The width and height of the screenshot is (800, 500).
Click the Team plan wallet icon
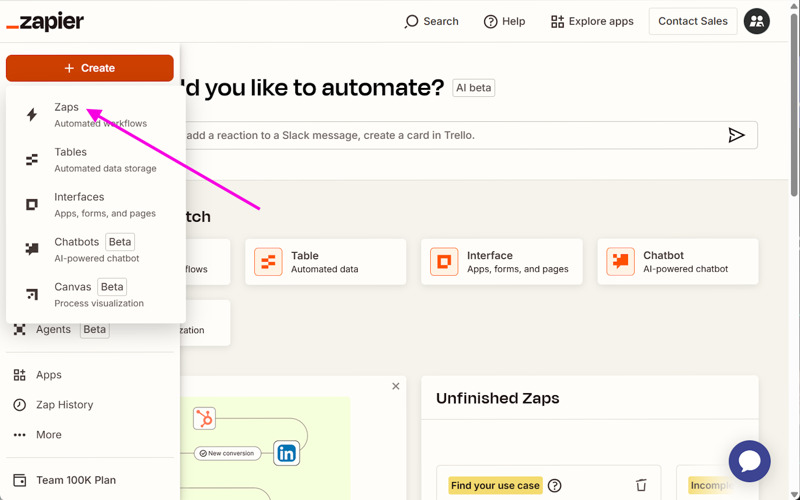point(19,480)
